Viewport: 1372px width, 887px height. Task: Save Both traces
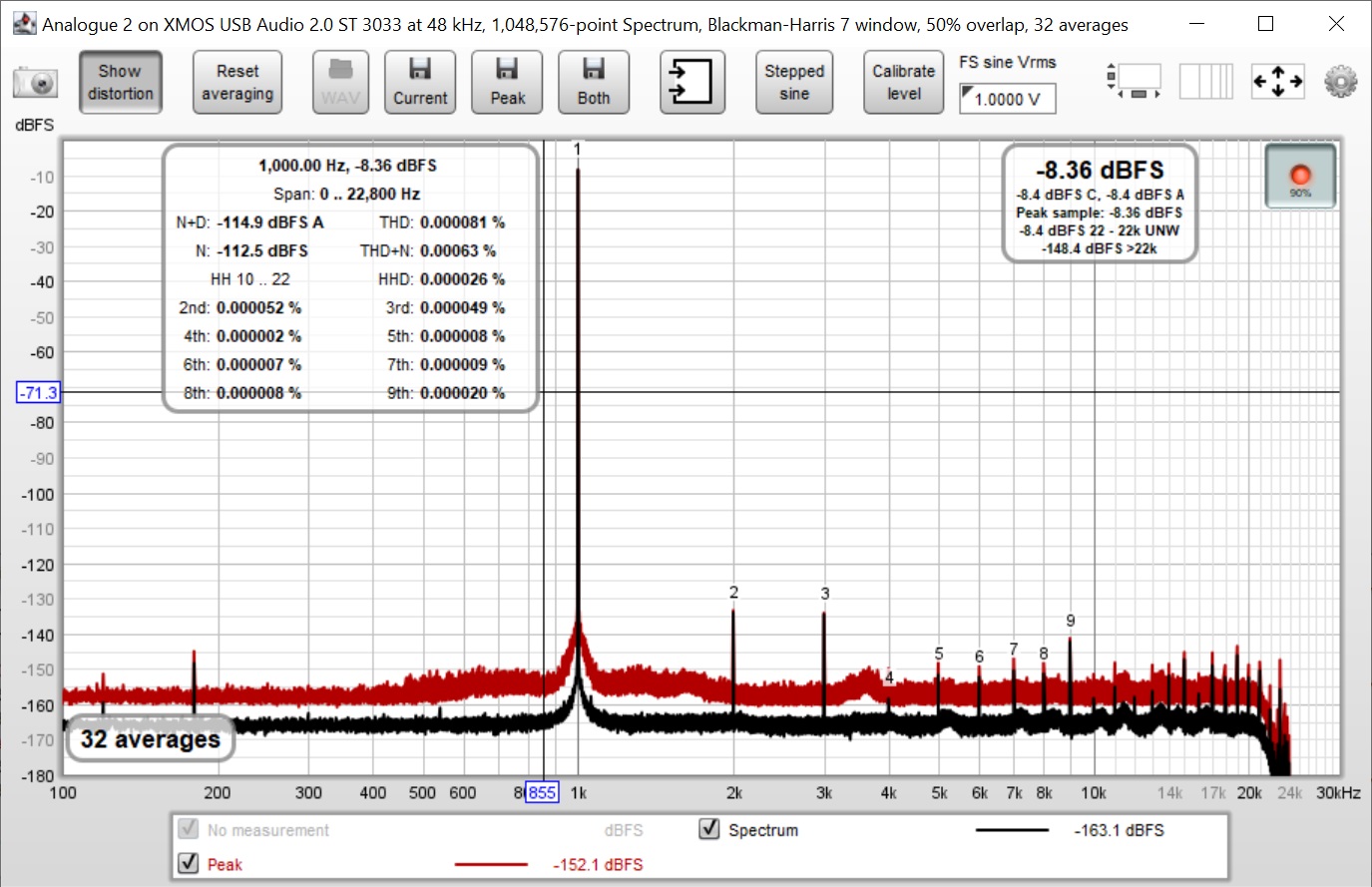coord(594,83)
